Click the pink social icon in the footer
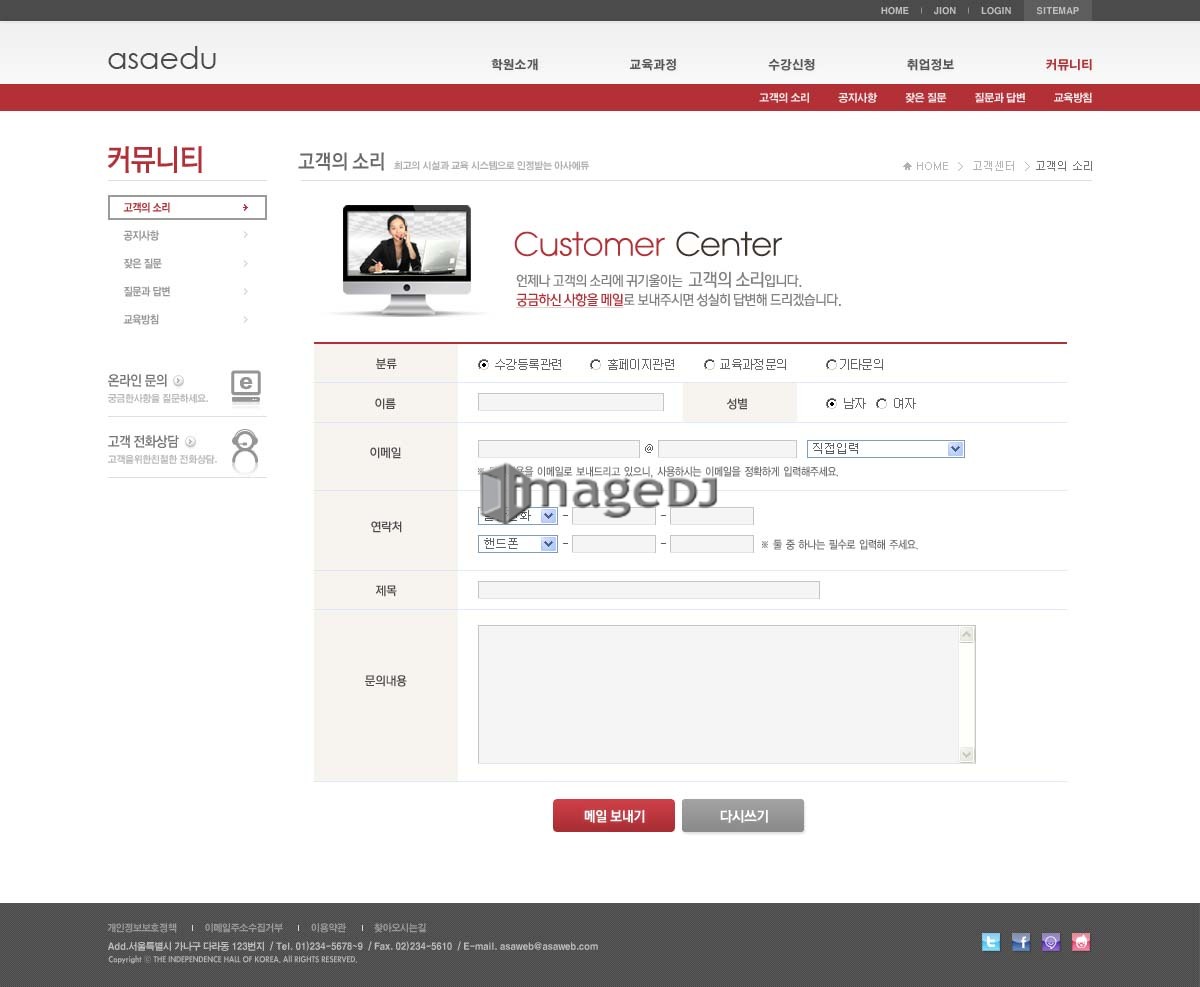1200x987 pixels. (x=1081, y=942)
